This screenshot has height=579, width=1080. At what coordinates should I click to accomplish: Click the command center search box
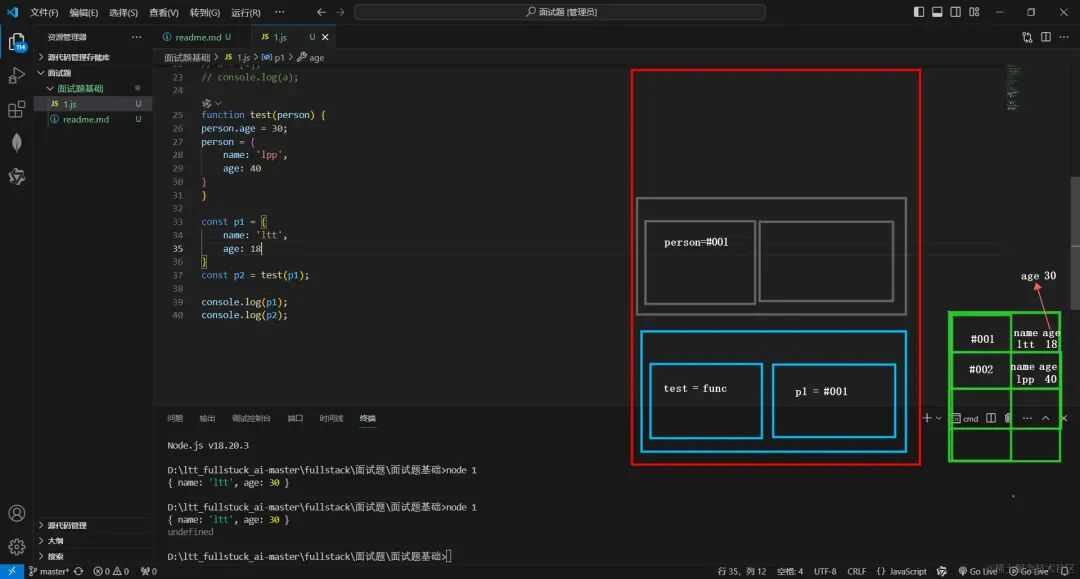[560, 12]
